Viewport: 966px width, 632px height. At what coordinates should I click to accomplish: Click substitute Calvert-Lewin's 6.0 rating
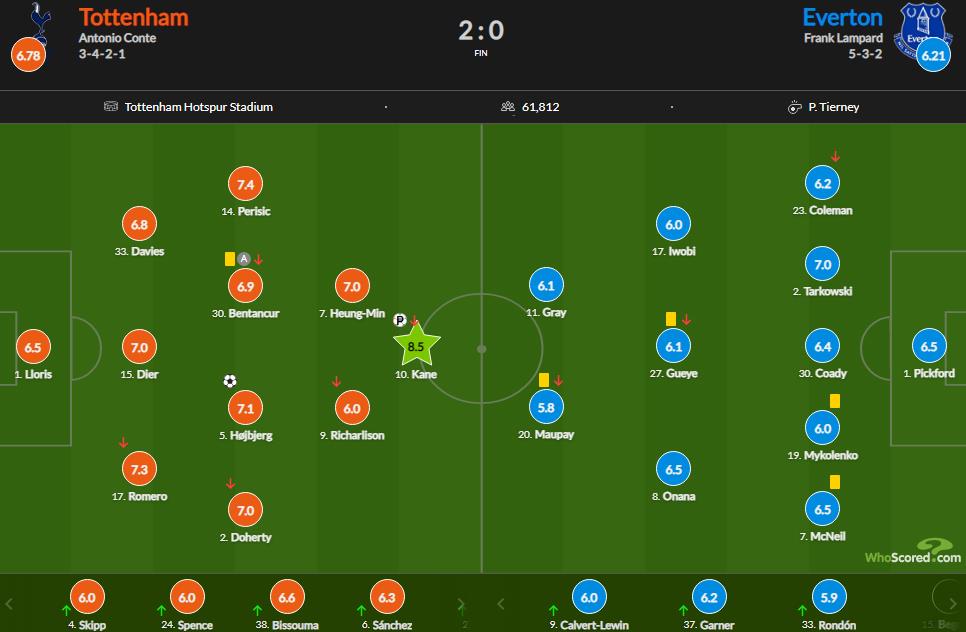coord(588,598)
